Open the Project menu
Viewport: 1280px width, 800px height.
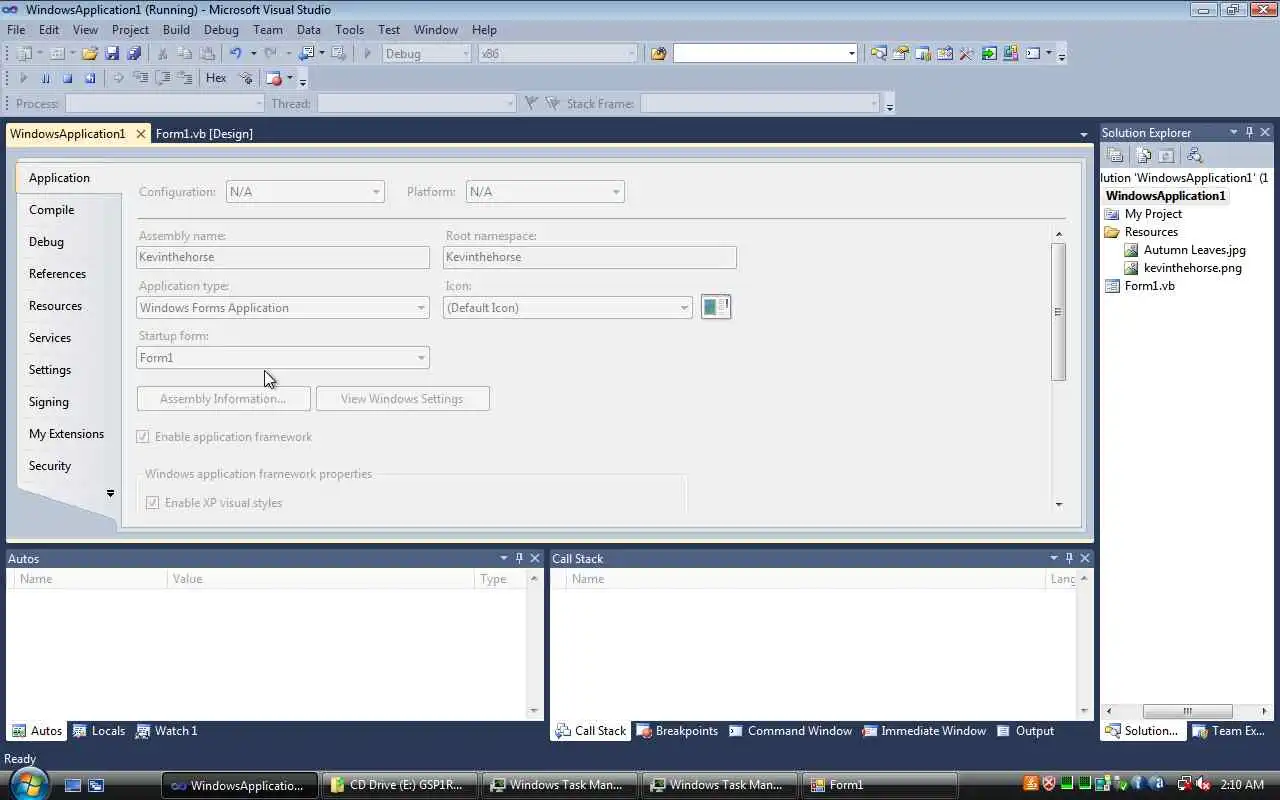[x=130, y=30]
